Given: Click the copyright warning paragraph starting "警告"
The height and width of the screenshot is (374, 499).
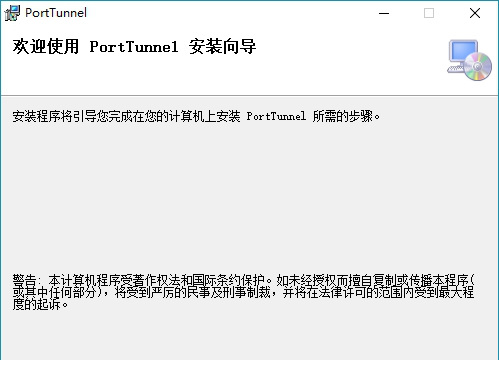Looking at the screenshot, I should tap(244, 292).
